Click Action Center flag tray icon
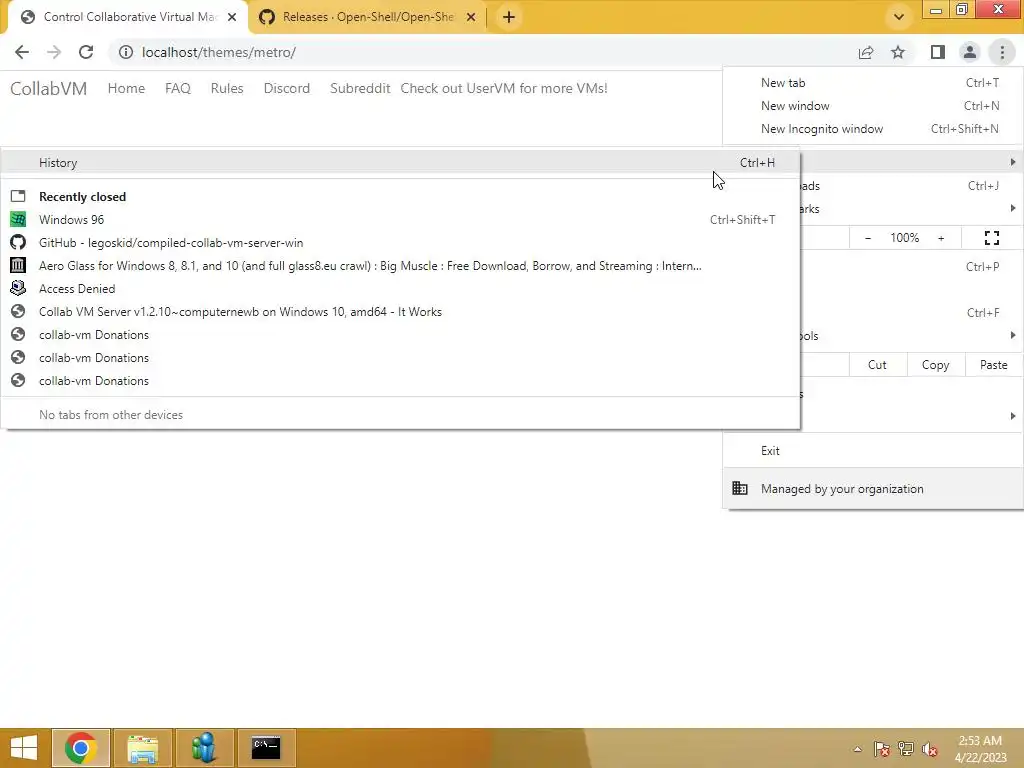The width and height of the screenshot is (1024, 768). click(x=881, y=749)
